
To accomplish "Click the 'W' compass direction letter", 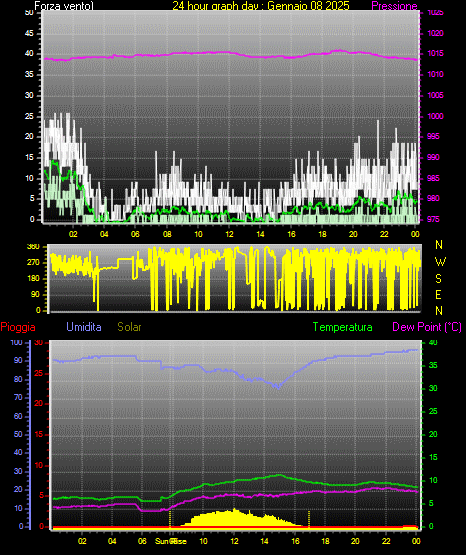I will click(x=440, y=262).
